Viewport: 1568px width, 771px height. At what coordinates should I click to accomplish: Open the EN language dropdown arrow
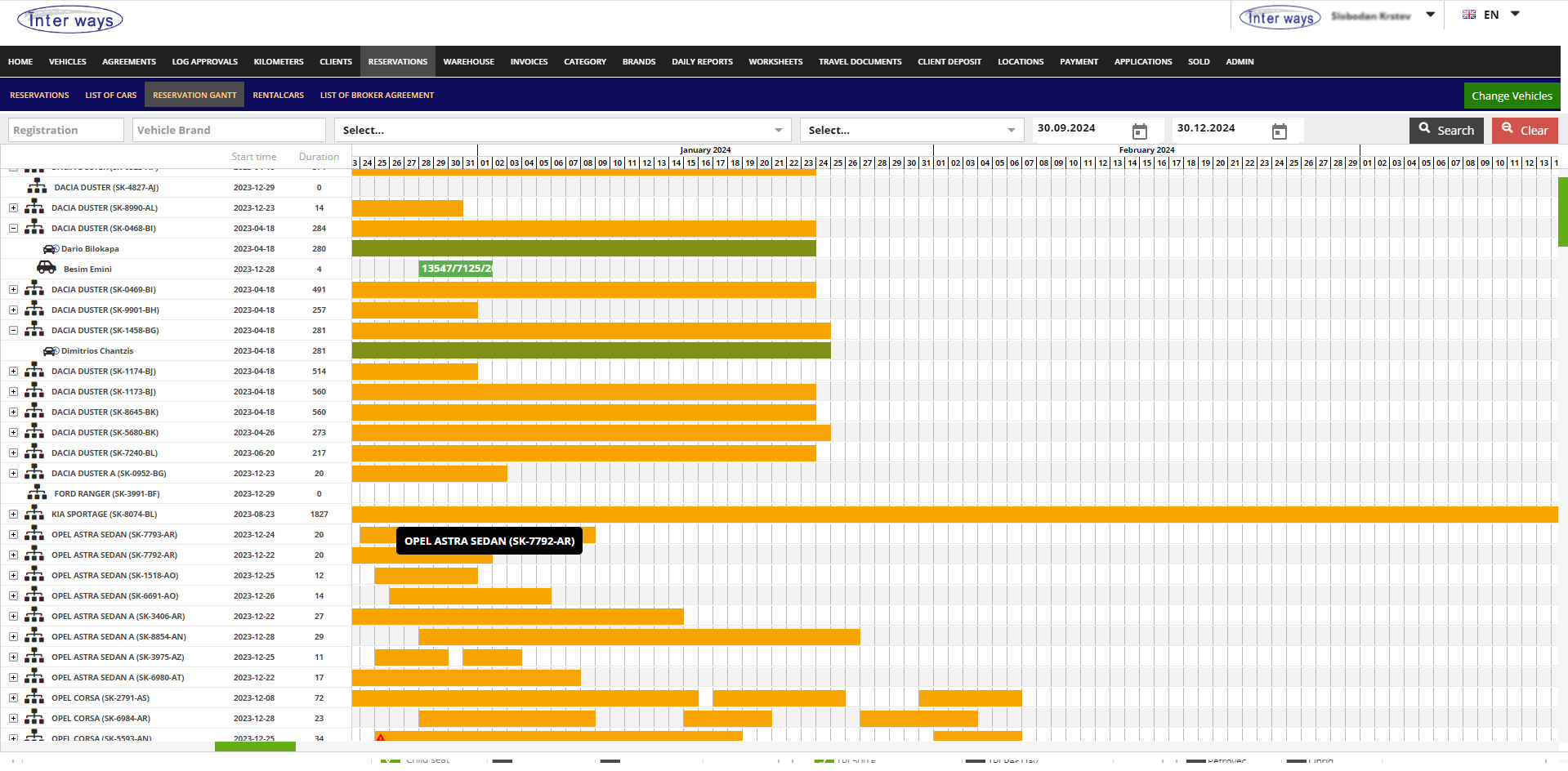coord(1515,14)
